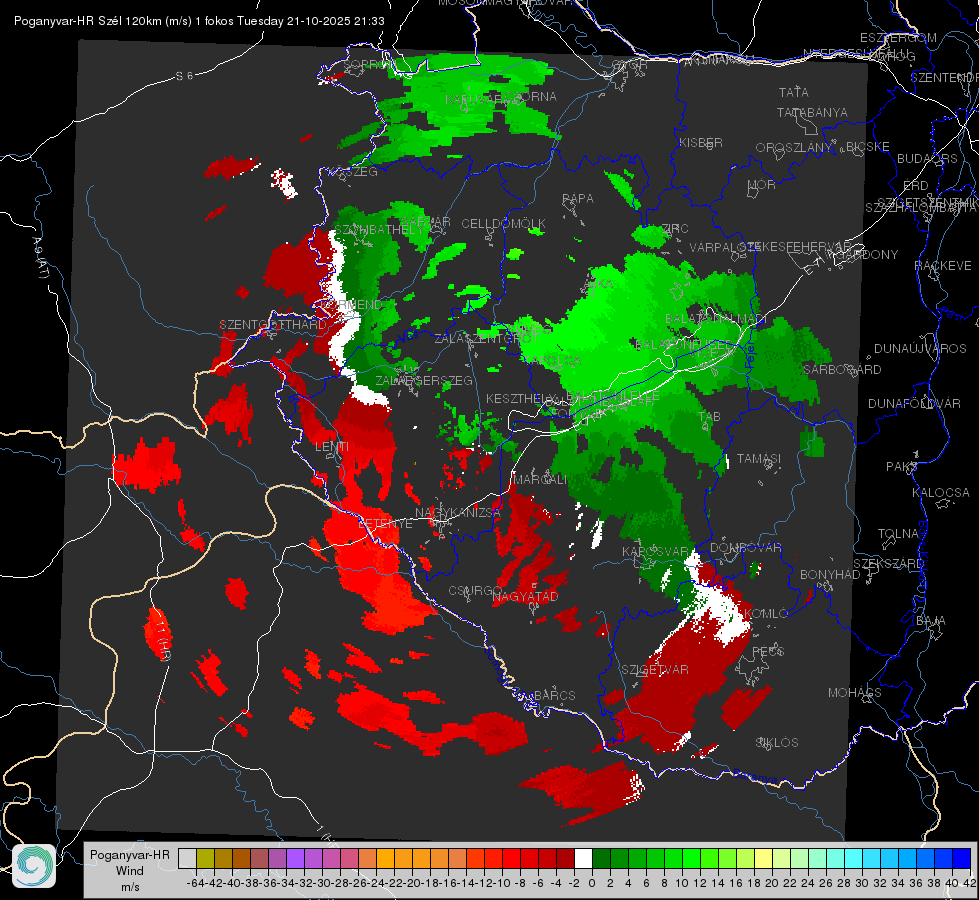979x900 pixels.
Task: Select the KOMLO town label
Action: pyautogui.click(x=766, y=614)
